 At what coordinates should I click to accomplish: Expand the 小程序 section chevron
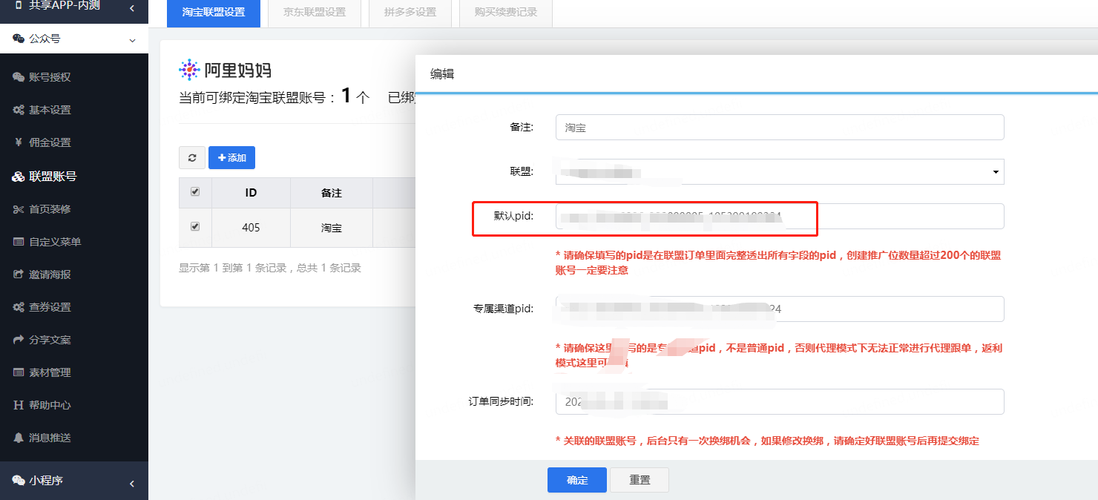[x=132, y=483]
